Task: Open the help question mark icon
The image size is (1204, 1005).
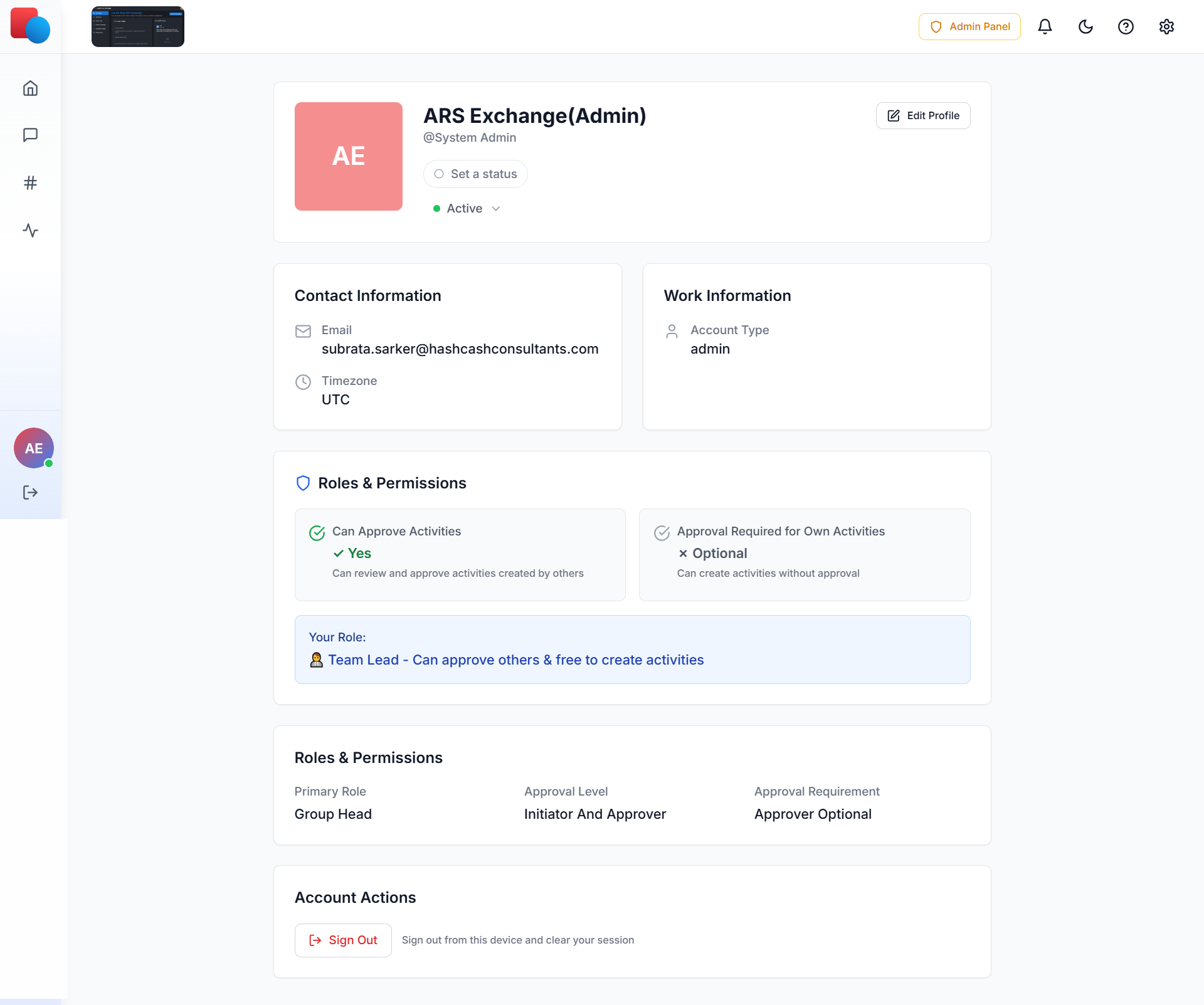Action: 1126,27
